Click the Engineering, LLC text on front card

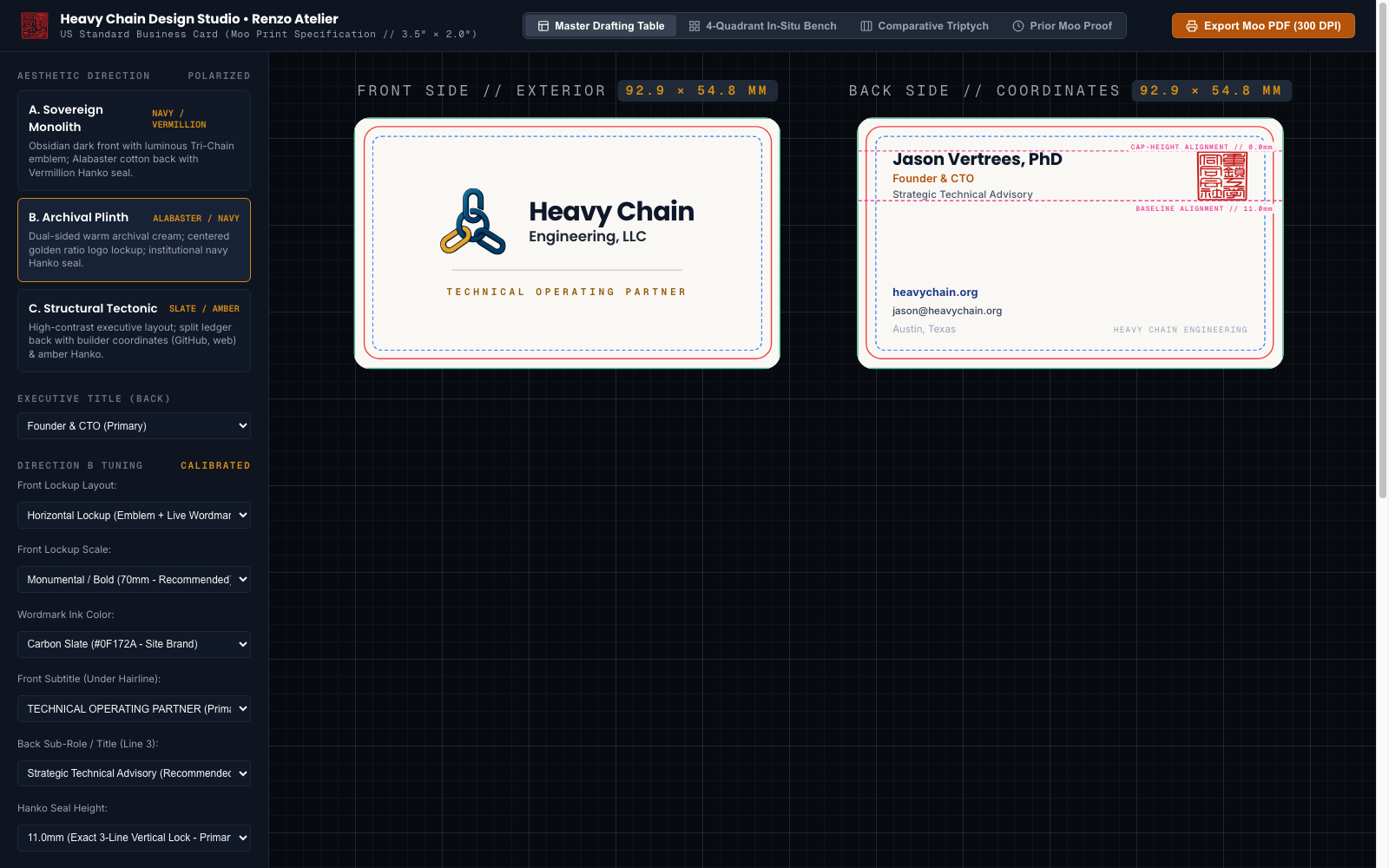point(588,237)
